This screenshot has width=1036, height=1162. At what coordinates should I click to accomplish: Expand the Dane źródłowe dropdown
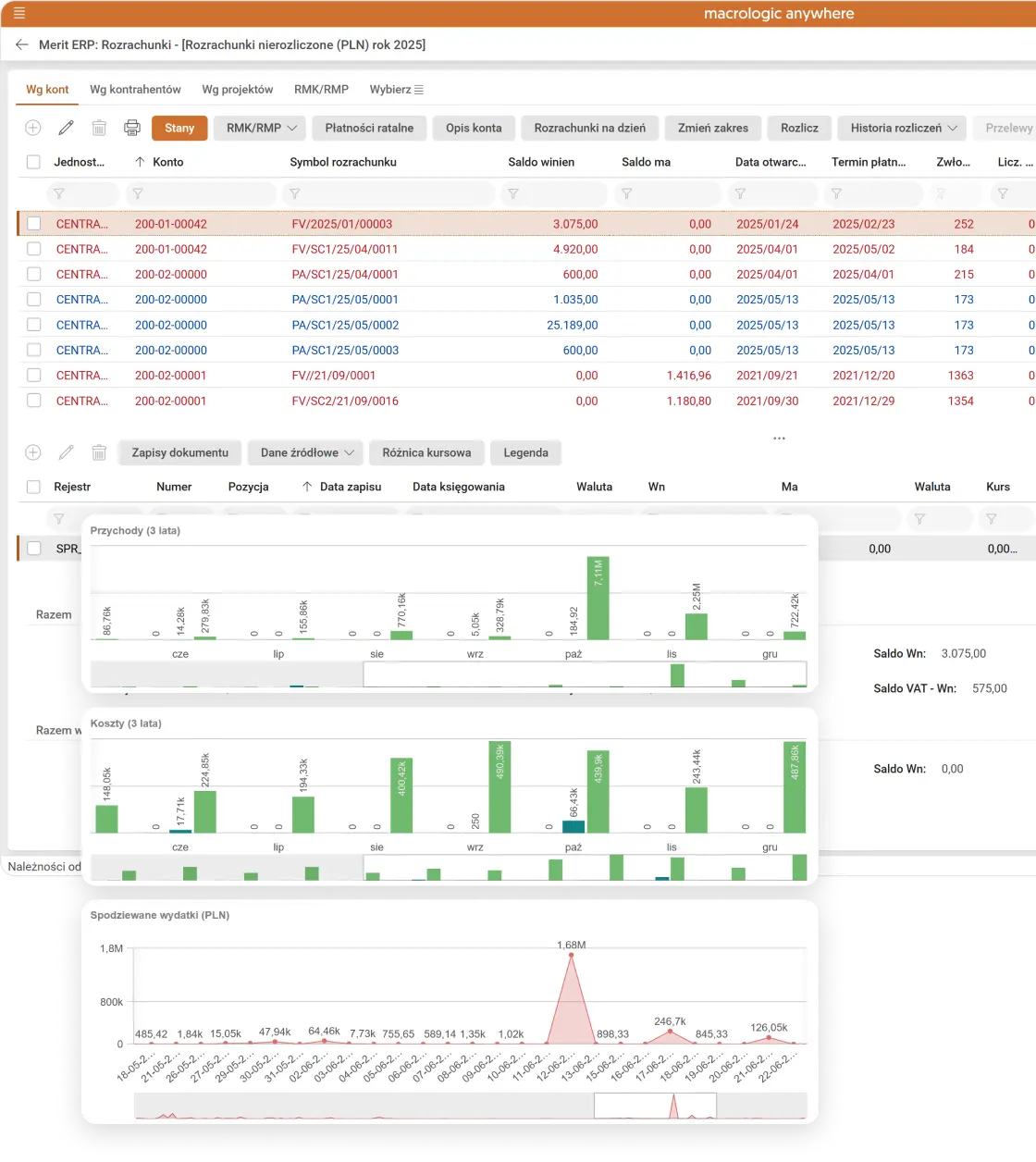(307, 452)
